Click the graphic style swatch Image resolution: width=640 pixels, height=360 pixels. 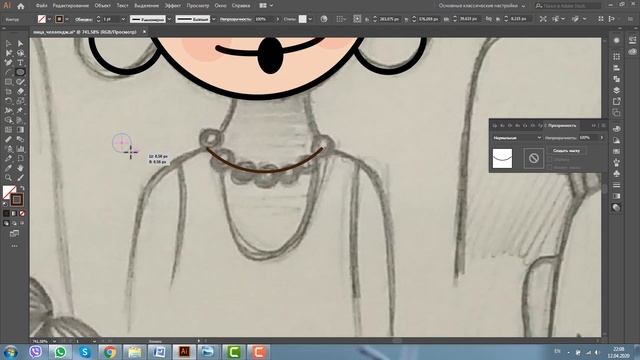[302, 19]
